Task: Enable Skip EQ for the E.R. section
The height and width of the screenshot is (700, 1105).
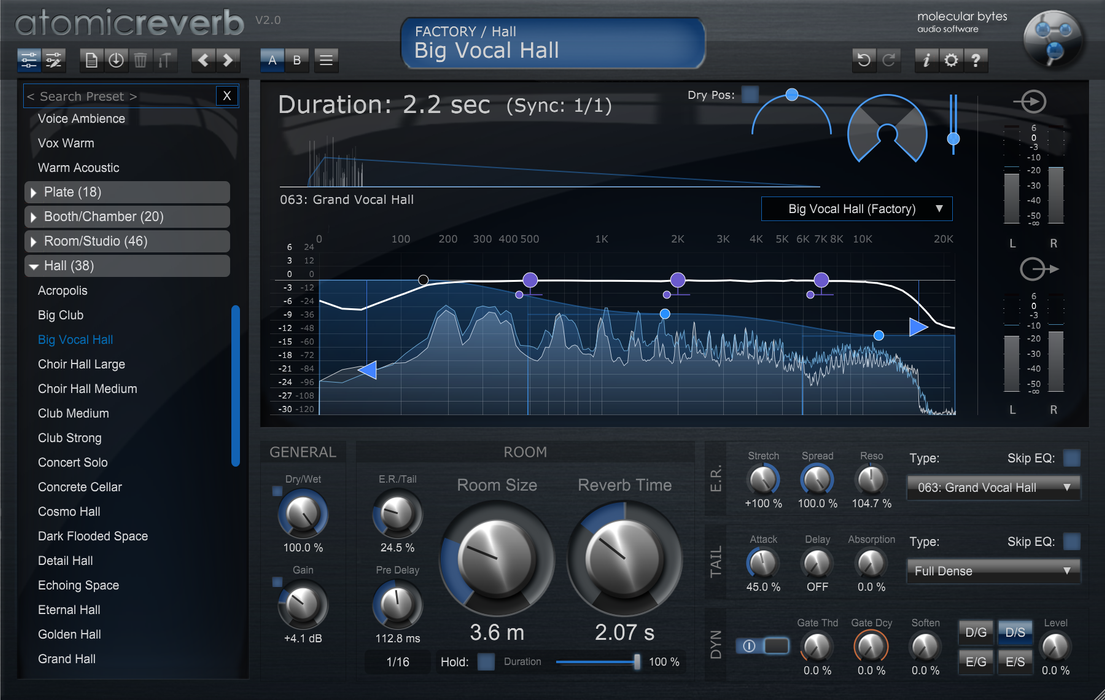Action: 1071,456
